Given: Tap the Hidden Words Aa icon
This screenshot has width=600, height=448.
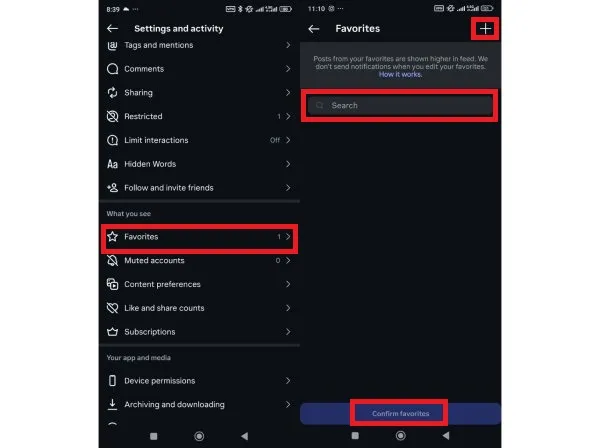Looking at the screenshot, I should pos(112,164).
